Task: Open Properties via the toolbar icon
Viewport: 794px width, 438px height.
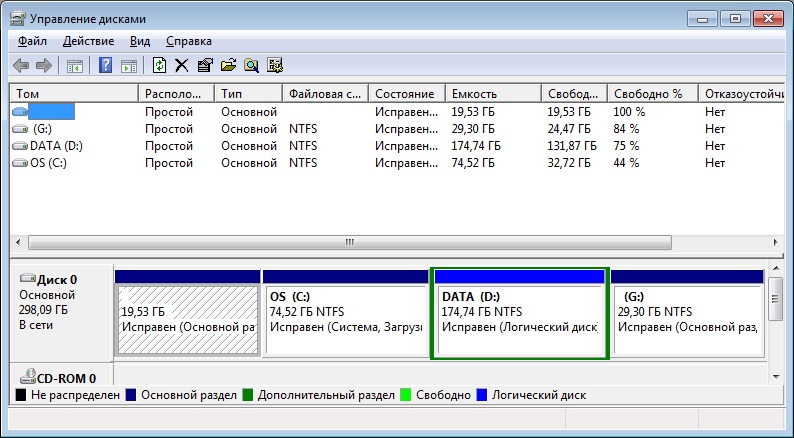Action: [205, 65]
